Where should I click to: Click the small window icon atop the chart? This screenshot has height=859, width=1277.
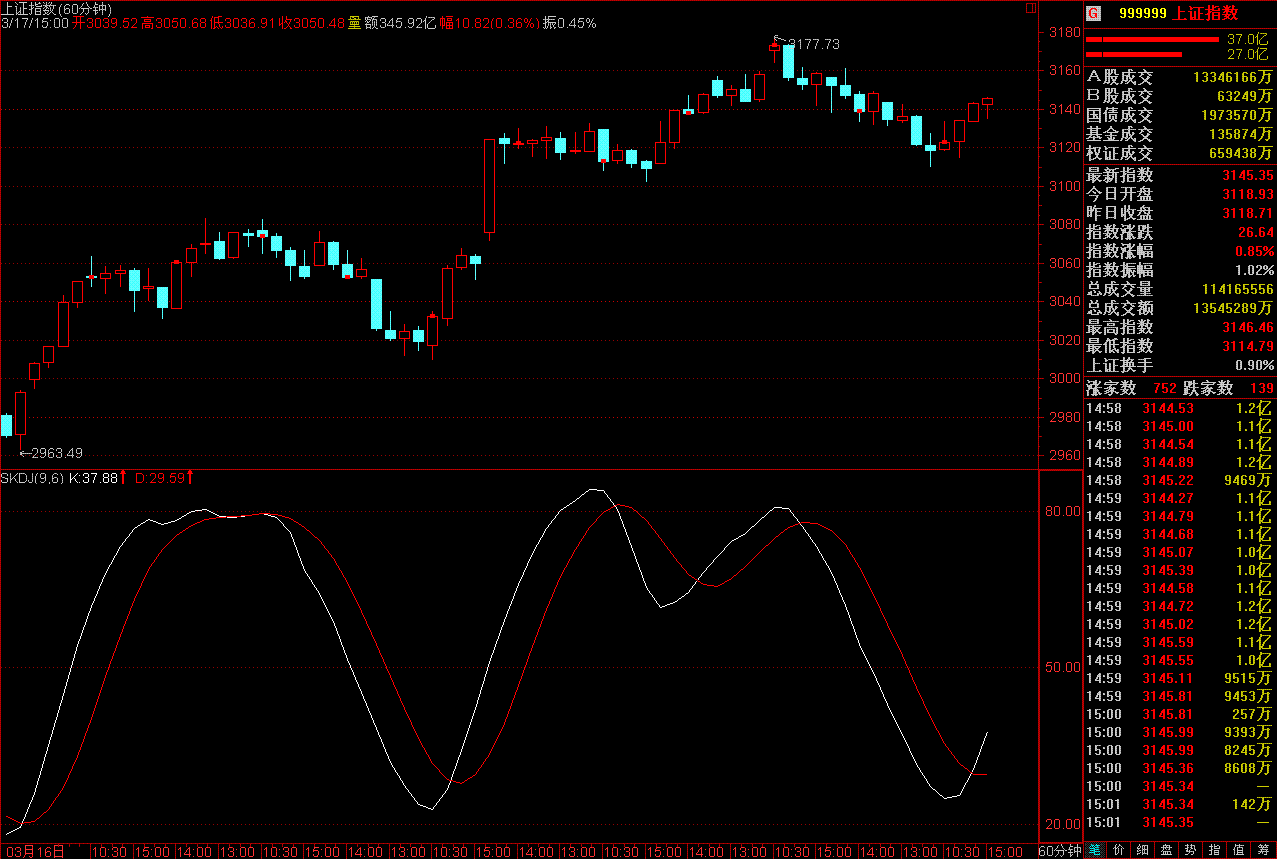tap(1032, 8)
